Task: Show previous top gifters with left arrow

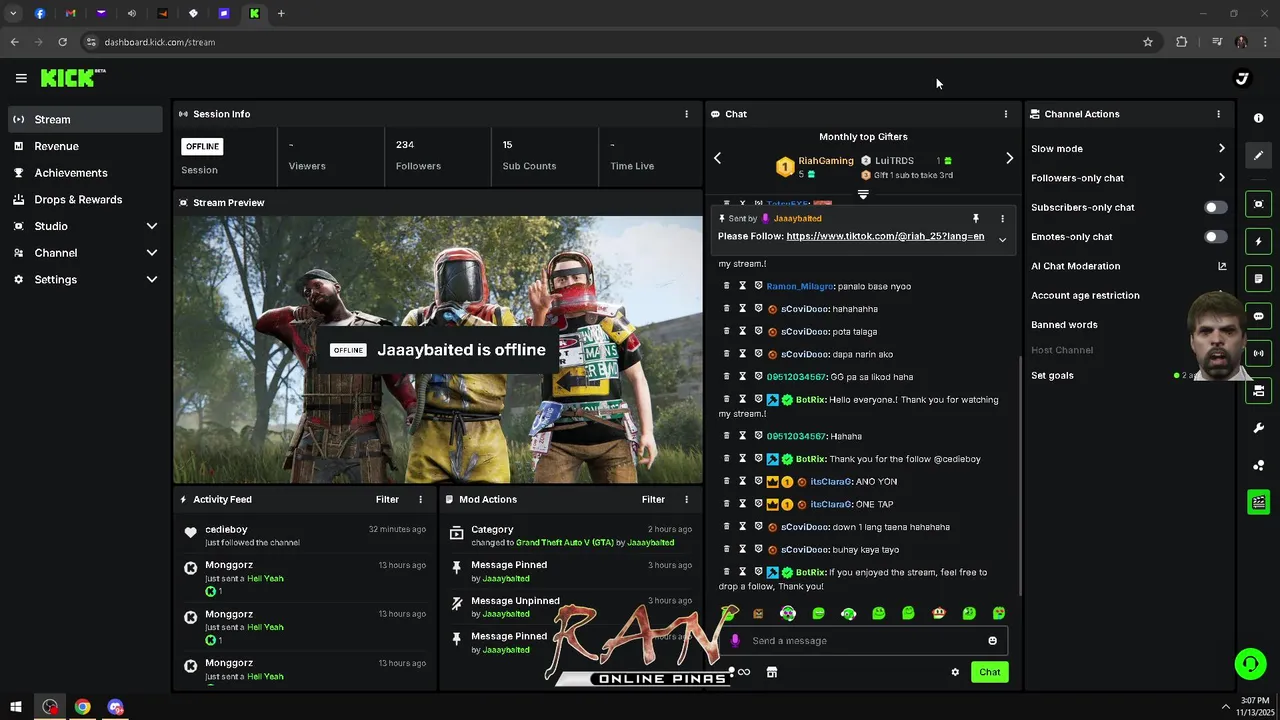Action: [x=717, y=158]
